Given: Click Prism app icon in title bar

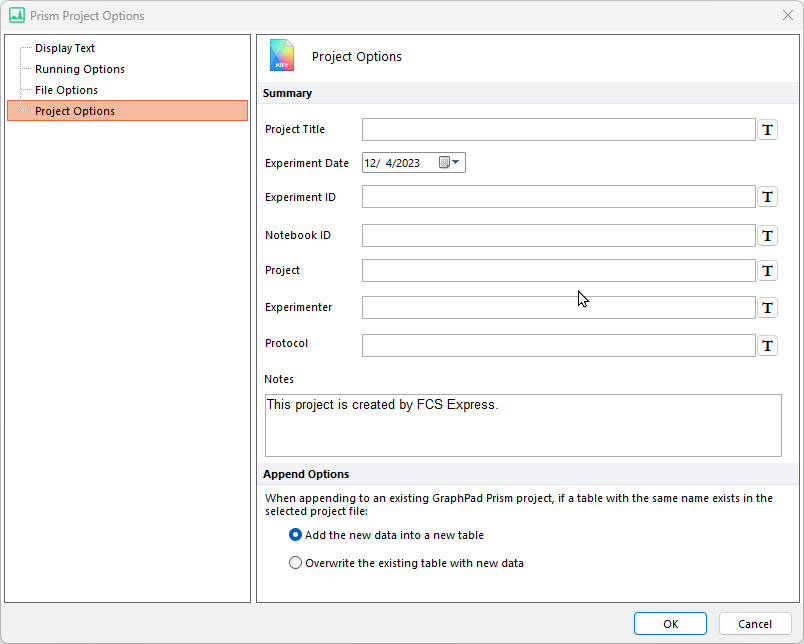Looking at the screenshot, I should [x=16, y=15].
